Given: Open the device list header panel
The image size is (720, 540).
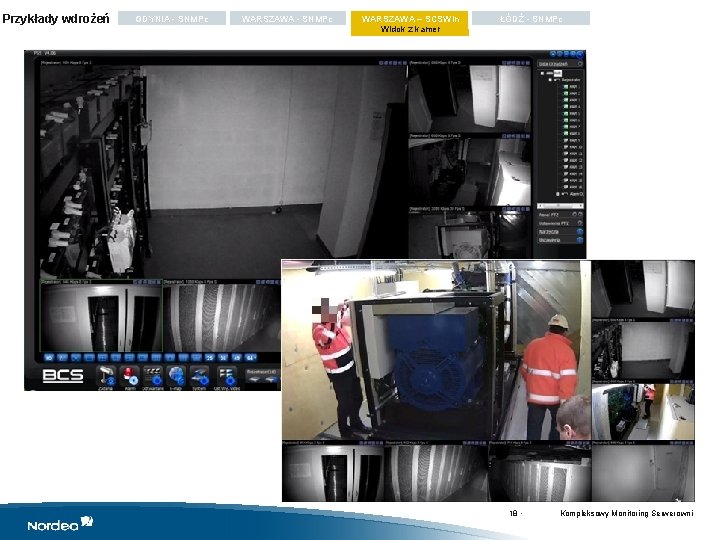Looking at the screenshot, I should click(560, 64).
